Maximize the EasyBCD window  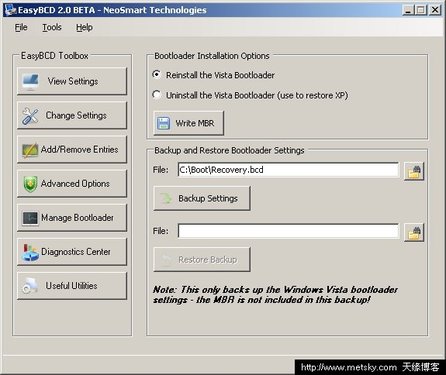[x=421, y=10]
